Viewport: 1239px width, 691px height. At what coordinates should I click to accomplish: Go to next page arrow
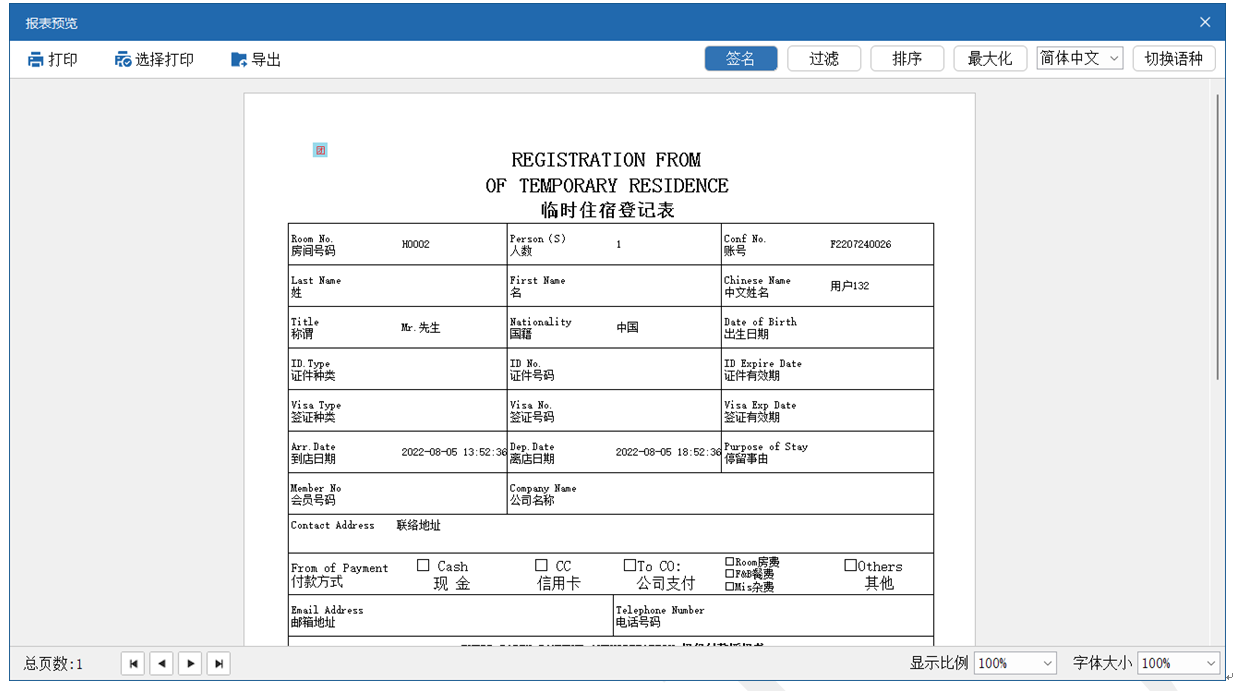[190, 663]
